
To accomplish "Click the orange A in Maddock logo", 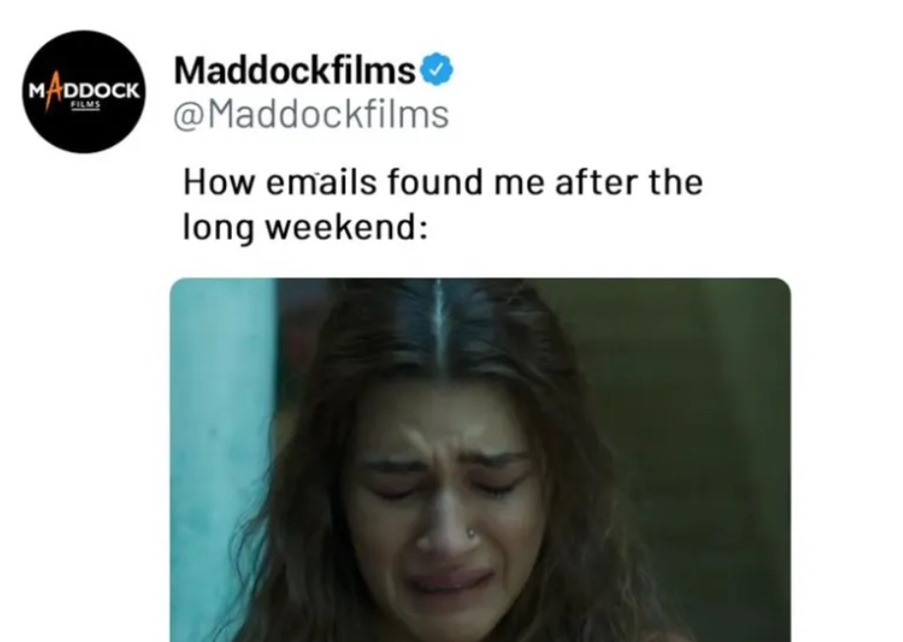I will [x=54, y=90].
